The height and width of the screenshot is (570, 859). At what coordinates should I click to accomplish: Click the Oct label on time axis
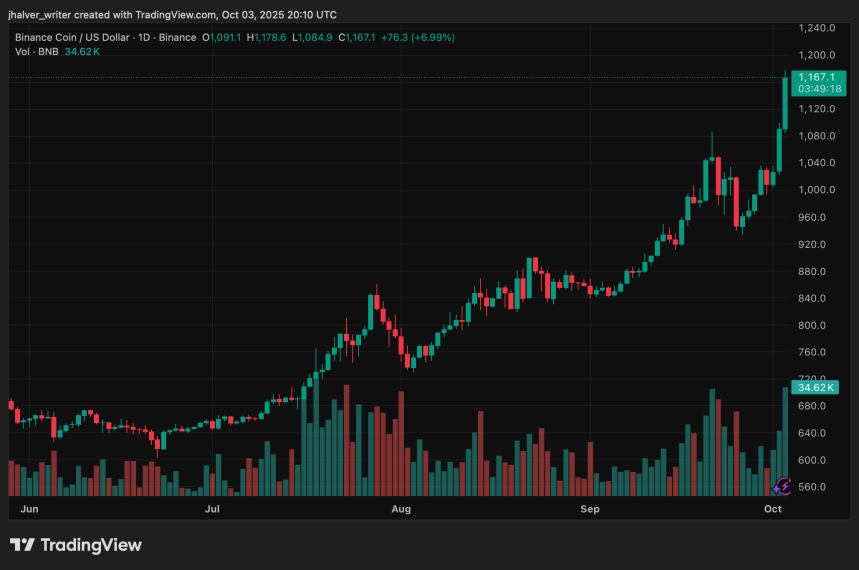(773, 509)
